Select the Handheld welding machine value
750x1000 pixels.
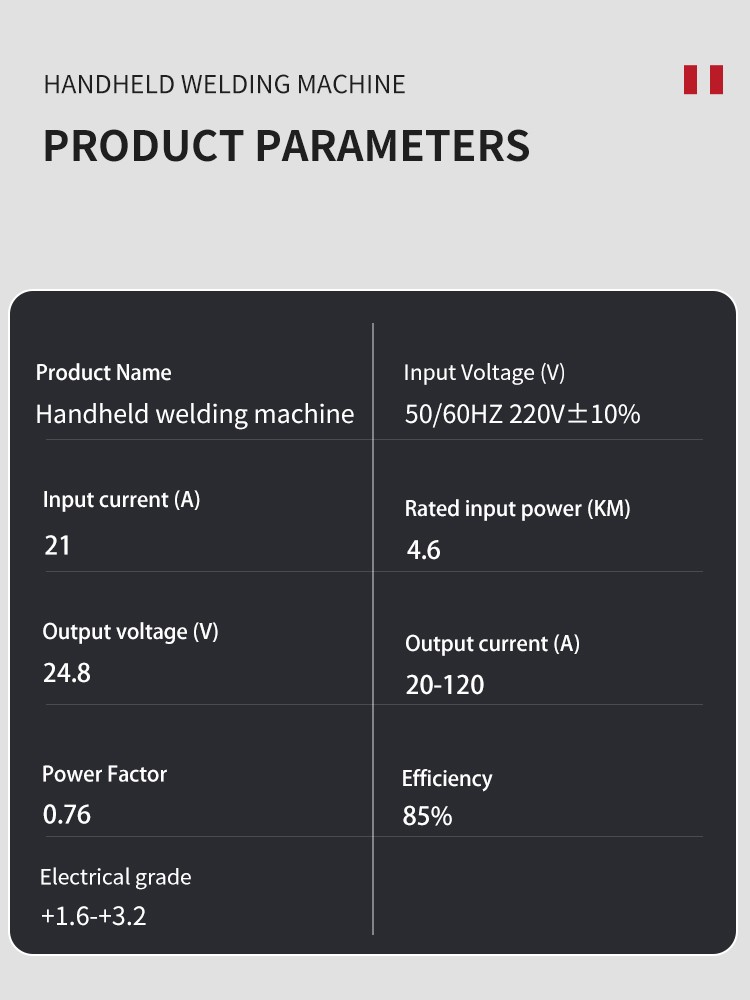point(195,414)
